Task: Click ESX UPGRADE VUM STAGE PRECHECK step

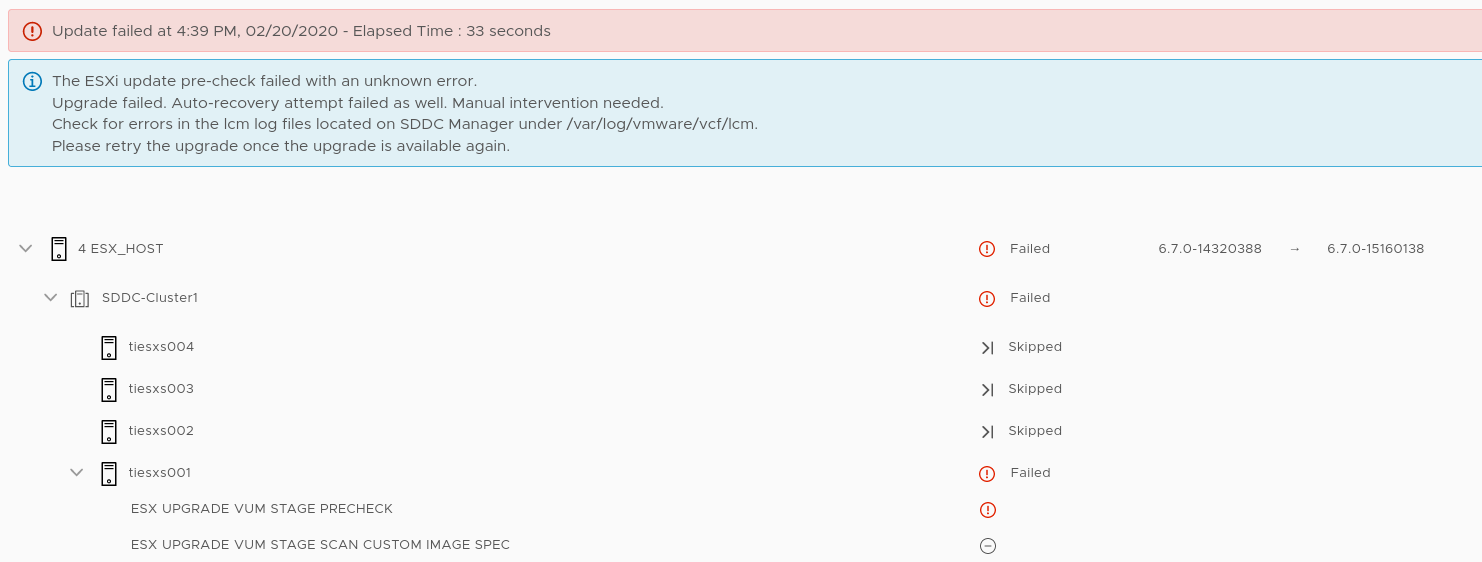Action: tap(262, 509)
